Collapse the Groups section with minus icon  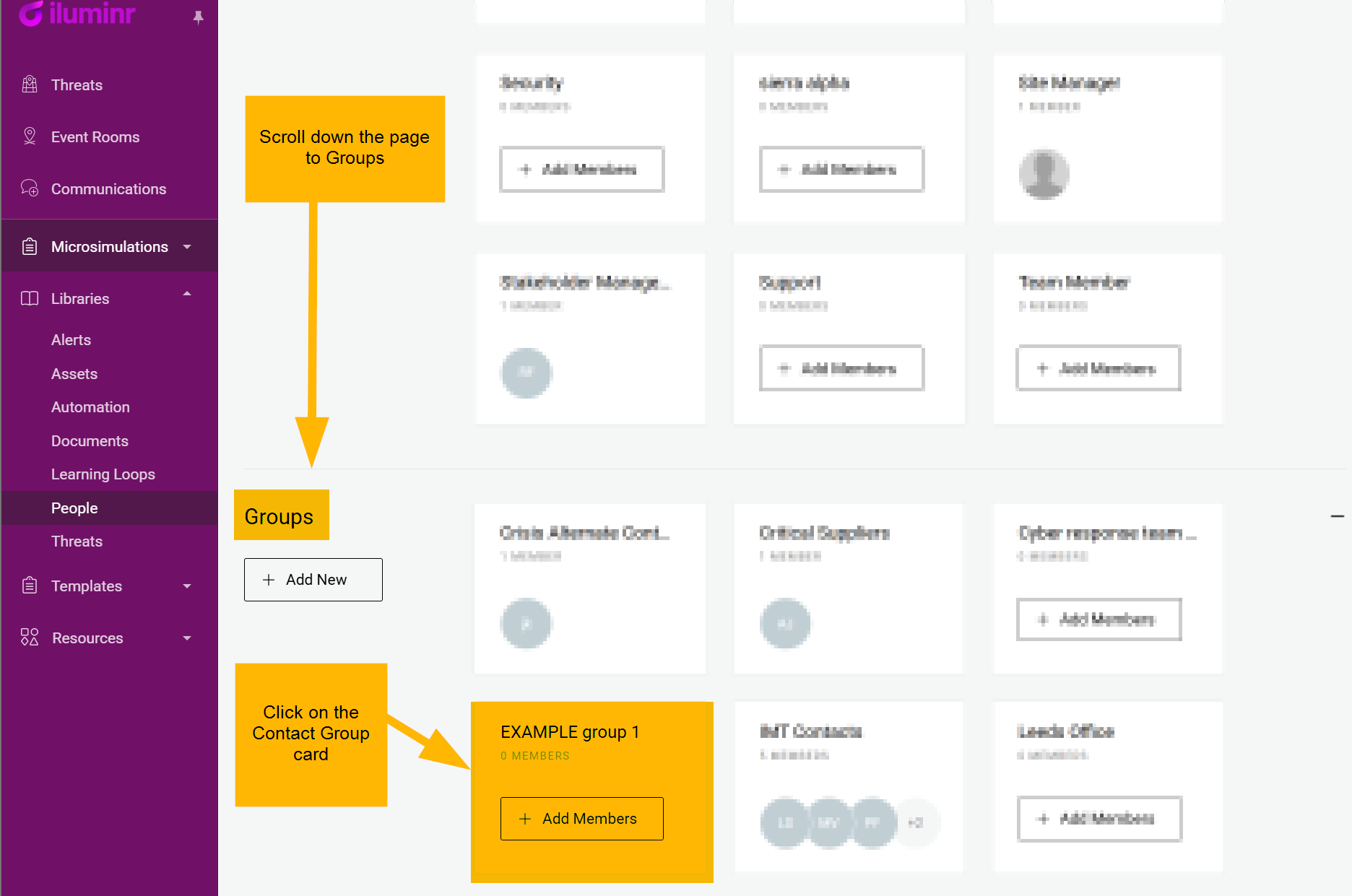click(1337, 516)
